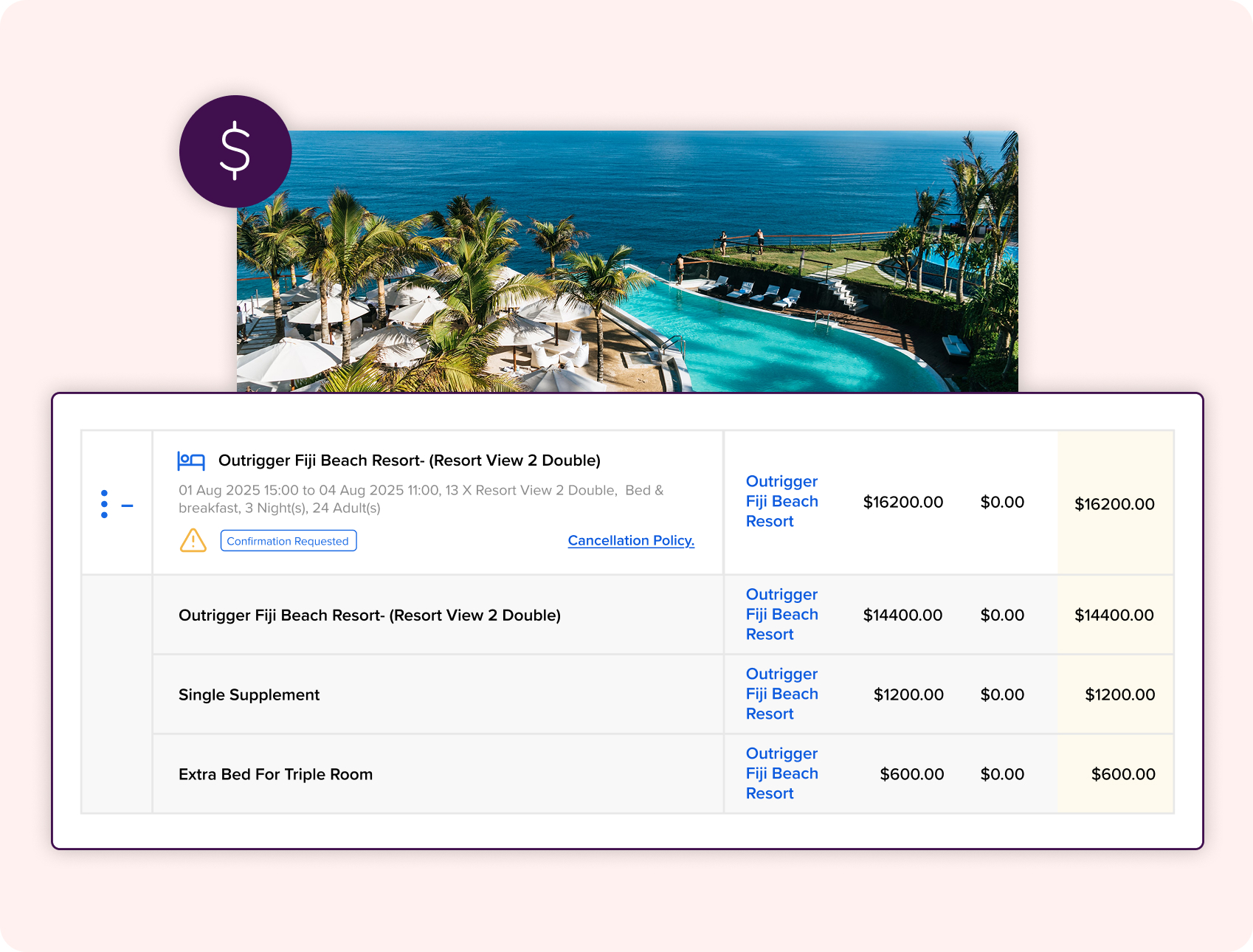The width and height of the screenshot is (1253, 952).
Task: Select the main booking title with bed icon
Action: tap(410, 461)
